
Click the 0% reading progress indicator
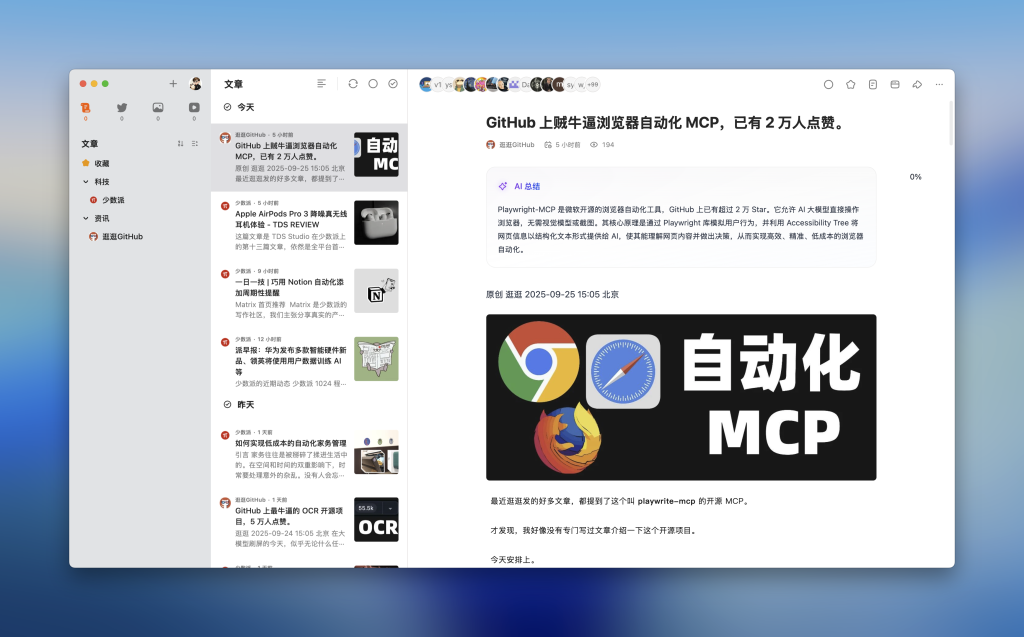(916, 177)
